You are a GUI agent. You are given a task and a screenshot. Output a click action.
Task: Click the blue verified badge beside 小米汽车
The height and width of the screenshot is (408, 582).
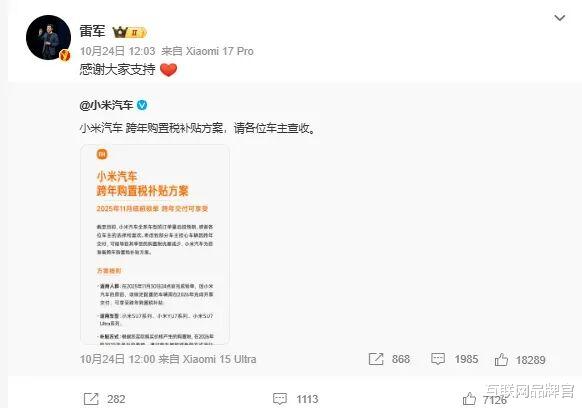(142, 105)
